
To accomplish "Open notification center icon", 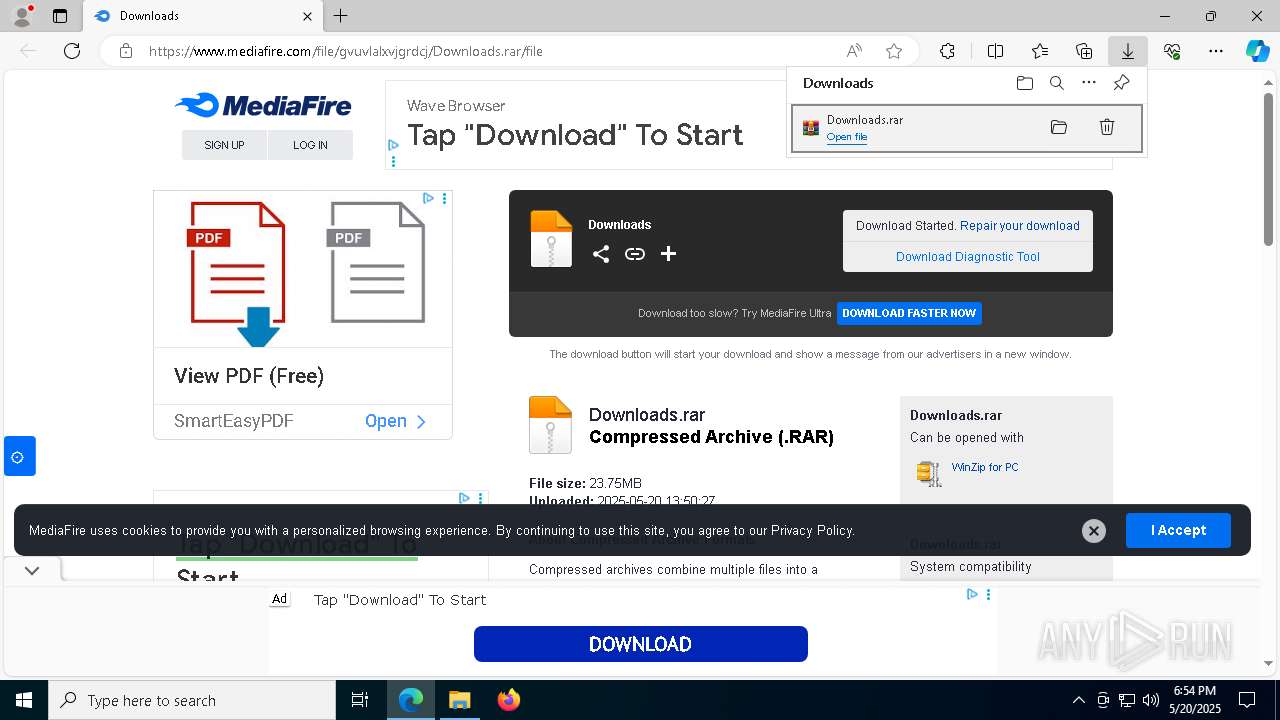I will pyautogui.click(x=1247, y=700).
